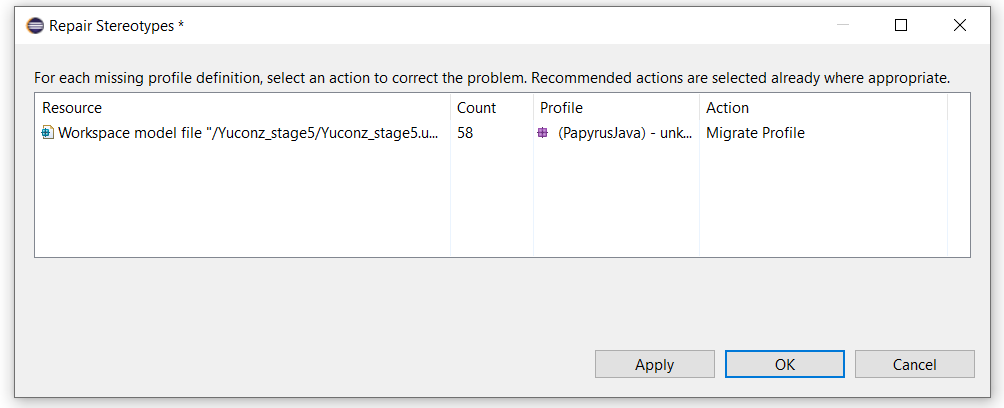
Task: Confirm with the OK button
Action: 784,364
